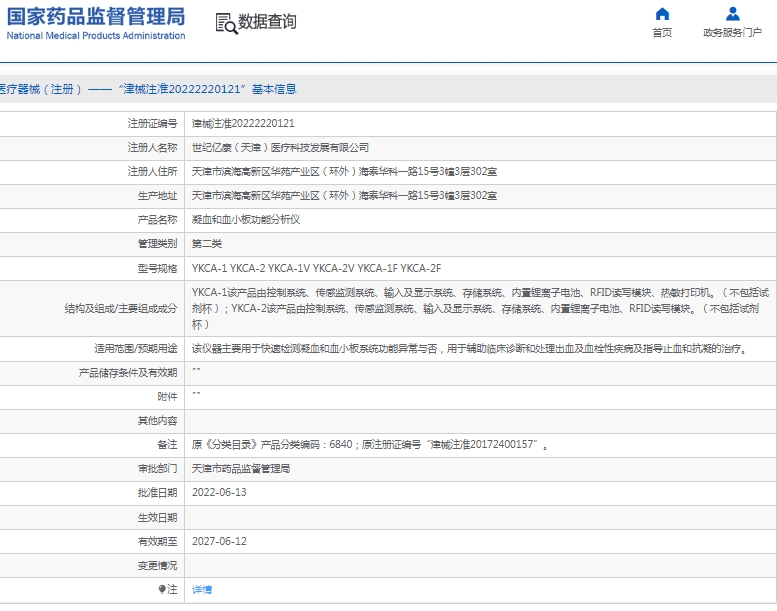Click the 注册证编号 label

coord(152,123)
